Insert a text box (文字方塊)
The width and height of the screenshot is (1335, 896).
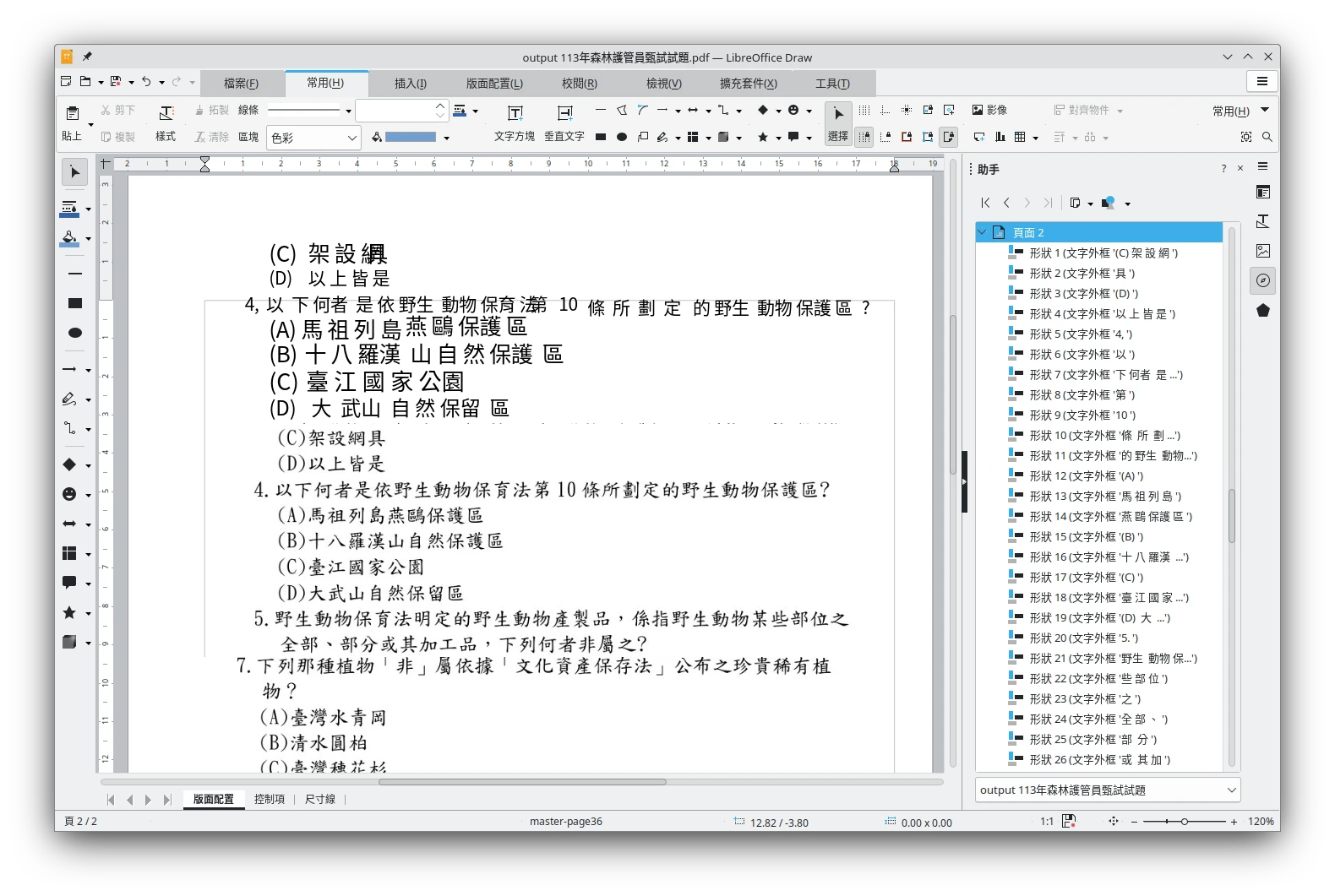click(515, 113)
